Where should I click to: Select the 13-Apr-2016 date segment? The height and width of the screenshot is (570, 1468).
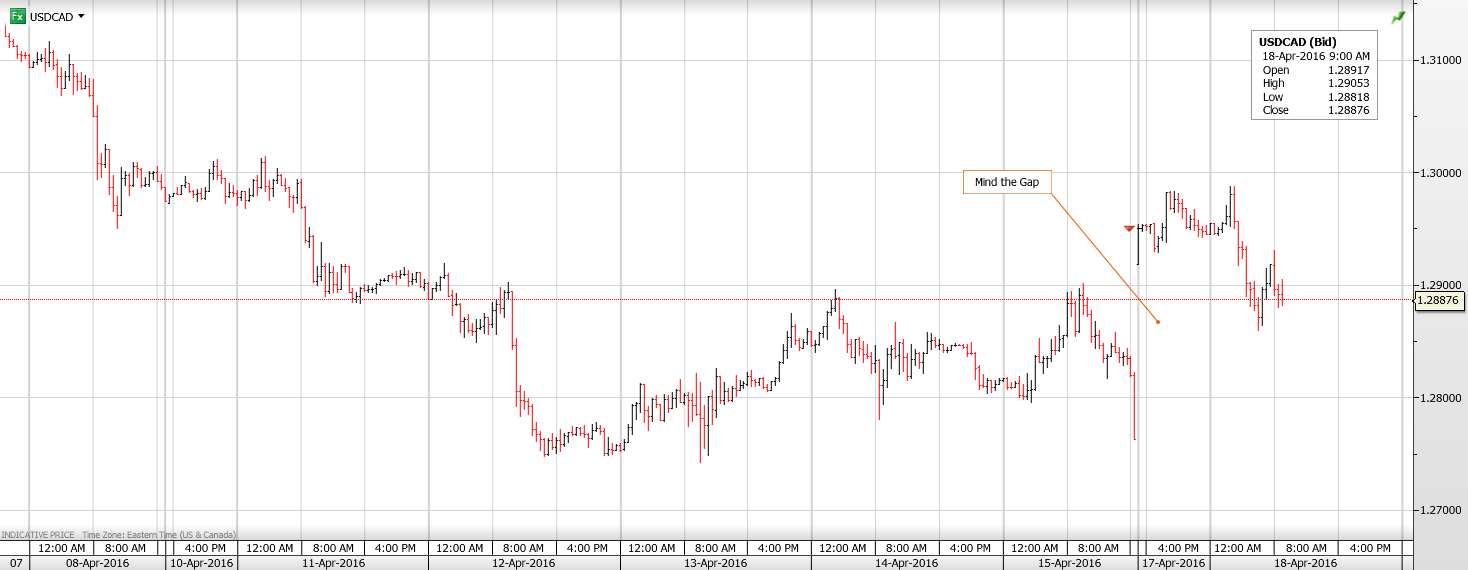715,563
